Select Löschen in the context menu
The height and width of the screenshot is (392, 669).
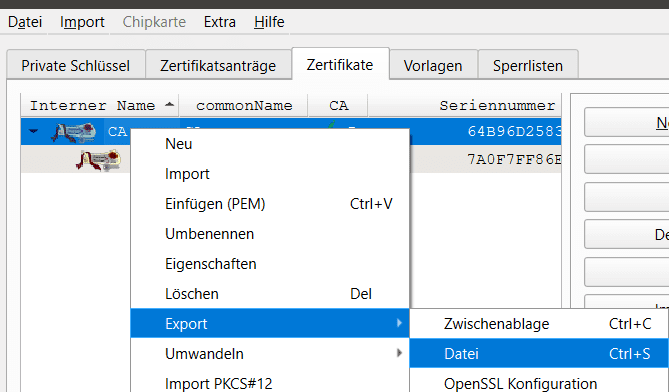270,293
